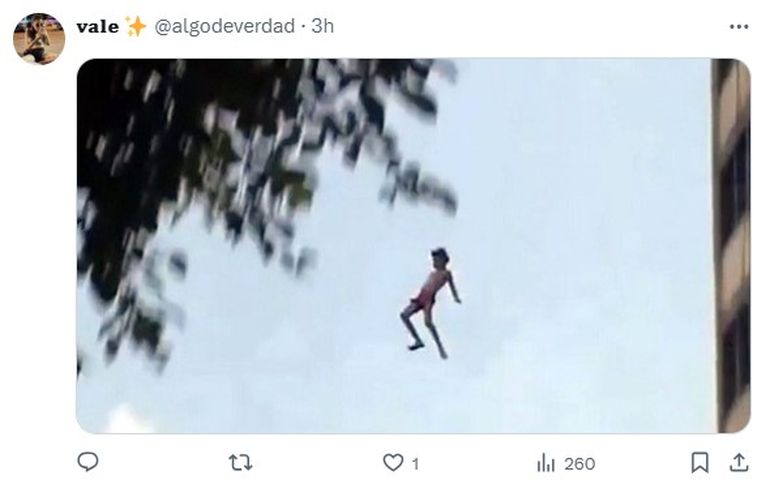Open the tweet via the 3h timestamp

tap(323, 26)
